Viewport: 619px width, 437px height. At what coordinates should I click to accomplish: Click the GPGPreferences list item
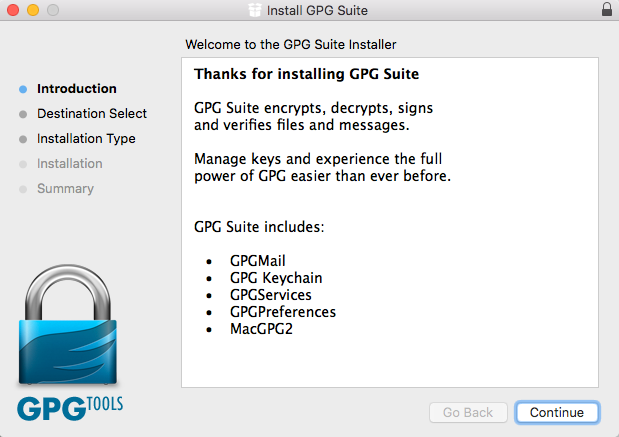pyautogui.click(x=283, y=312)
